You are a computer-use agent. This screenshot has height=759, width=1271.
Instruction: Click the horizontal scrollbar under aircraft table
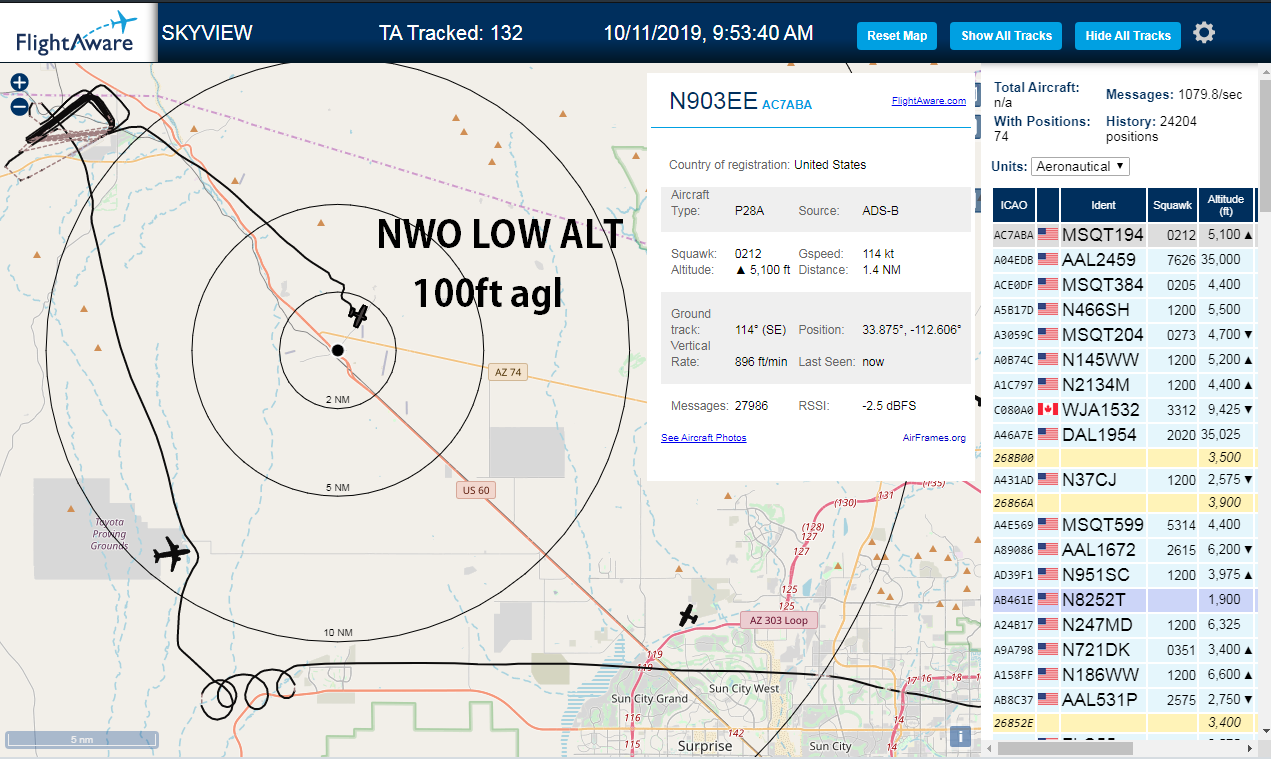(x=1065, y=748)
